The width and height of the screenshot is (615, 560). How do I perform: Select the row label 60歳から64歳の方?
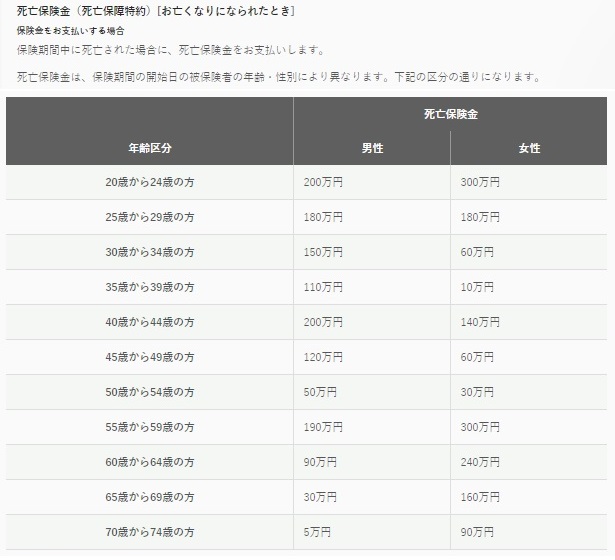point(150,462)
